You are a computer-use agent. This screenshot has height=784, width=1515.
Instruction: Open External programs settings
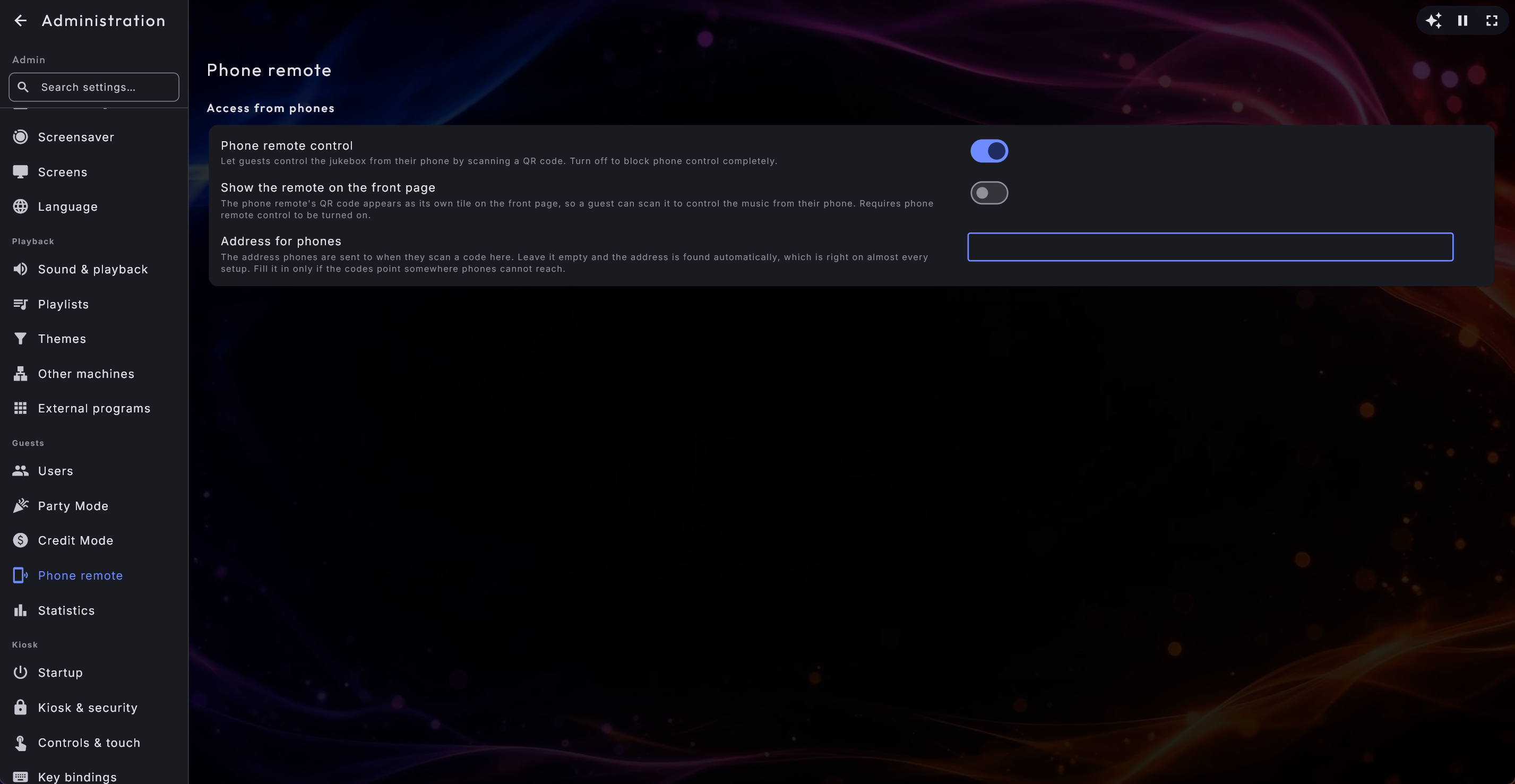[x=94, y=408]
